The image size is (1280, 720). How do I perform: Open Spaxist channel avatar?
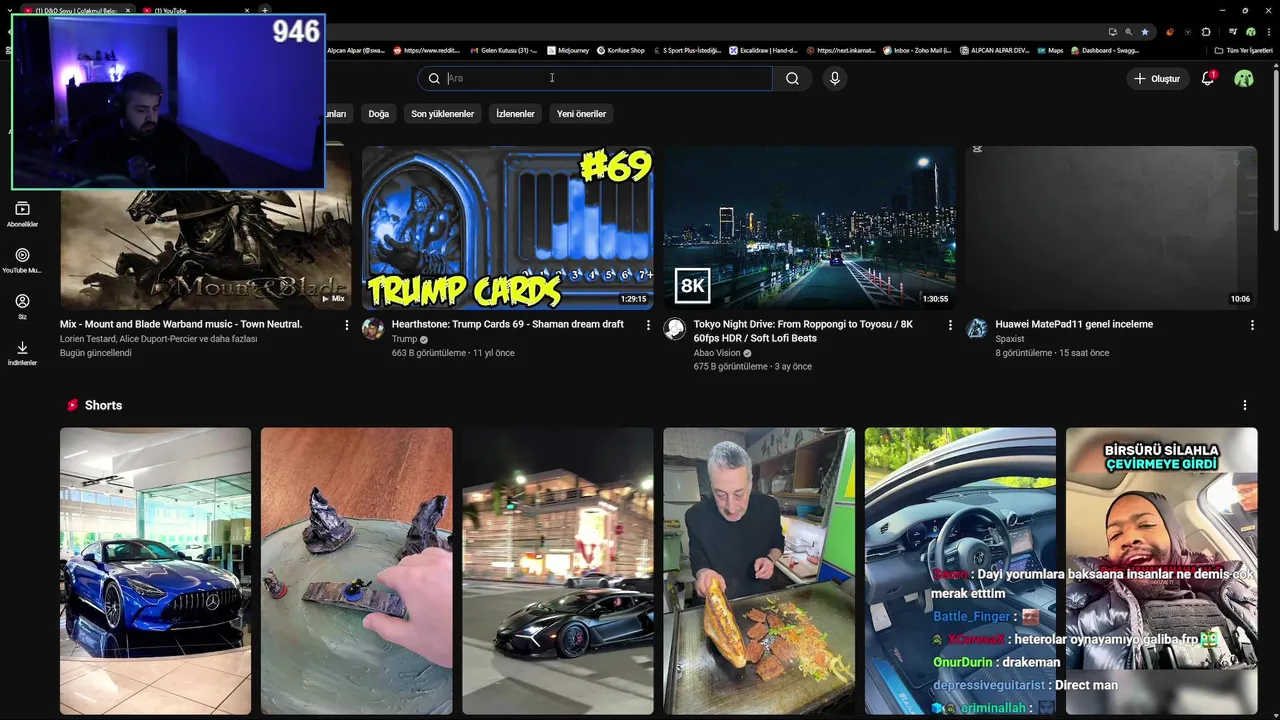(977, 329)
